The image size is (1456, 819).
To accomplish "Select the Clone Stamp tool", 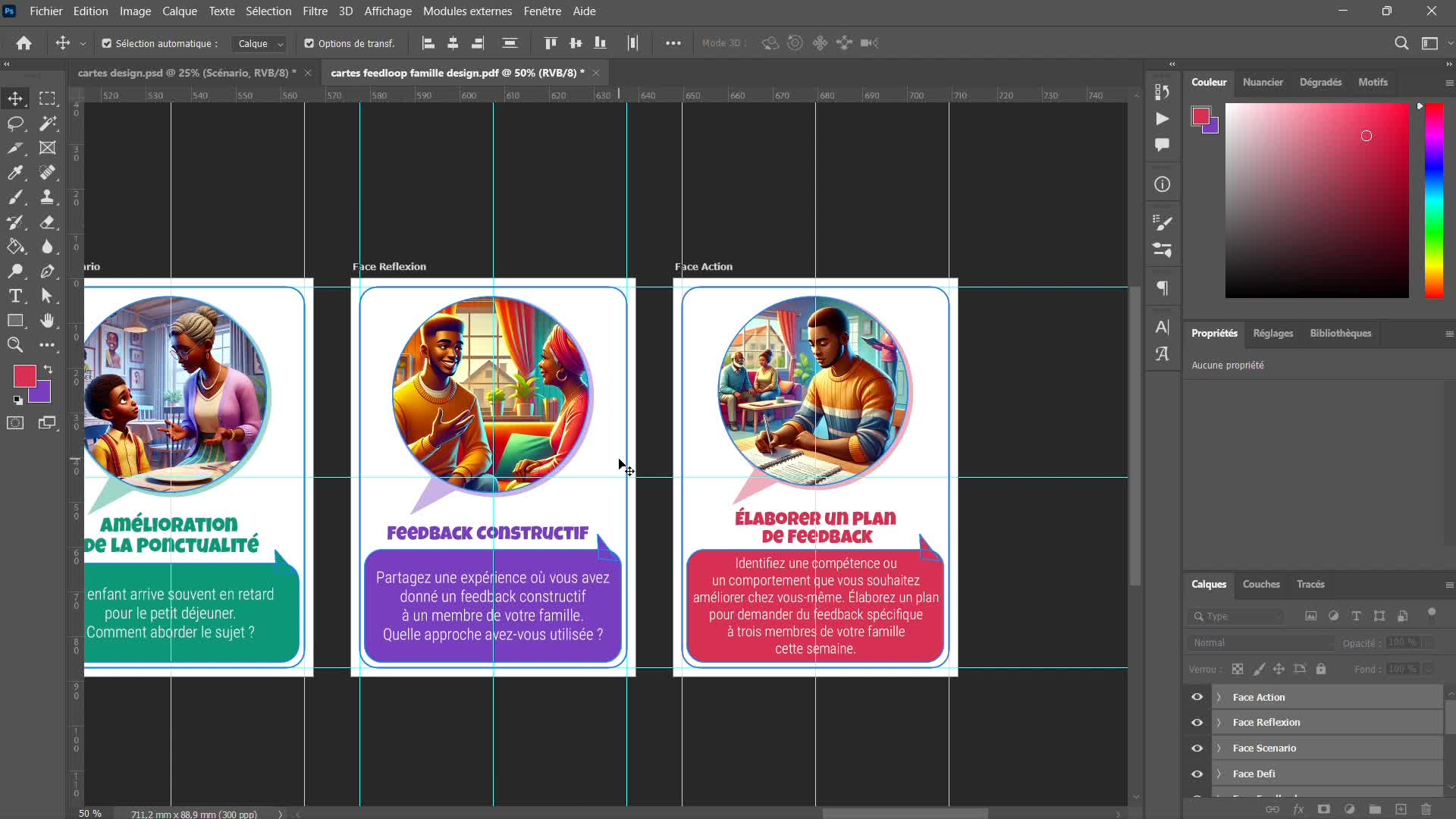I will (x=48, y=197).
